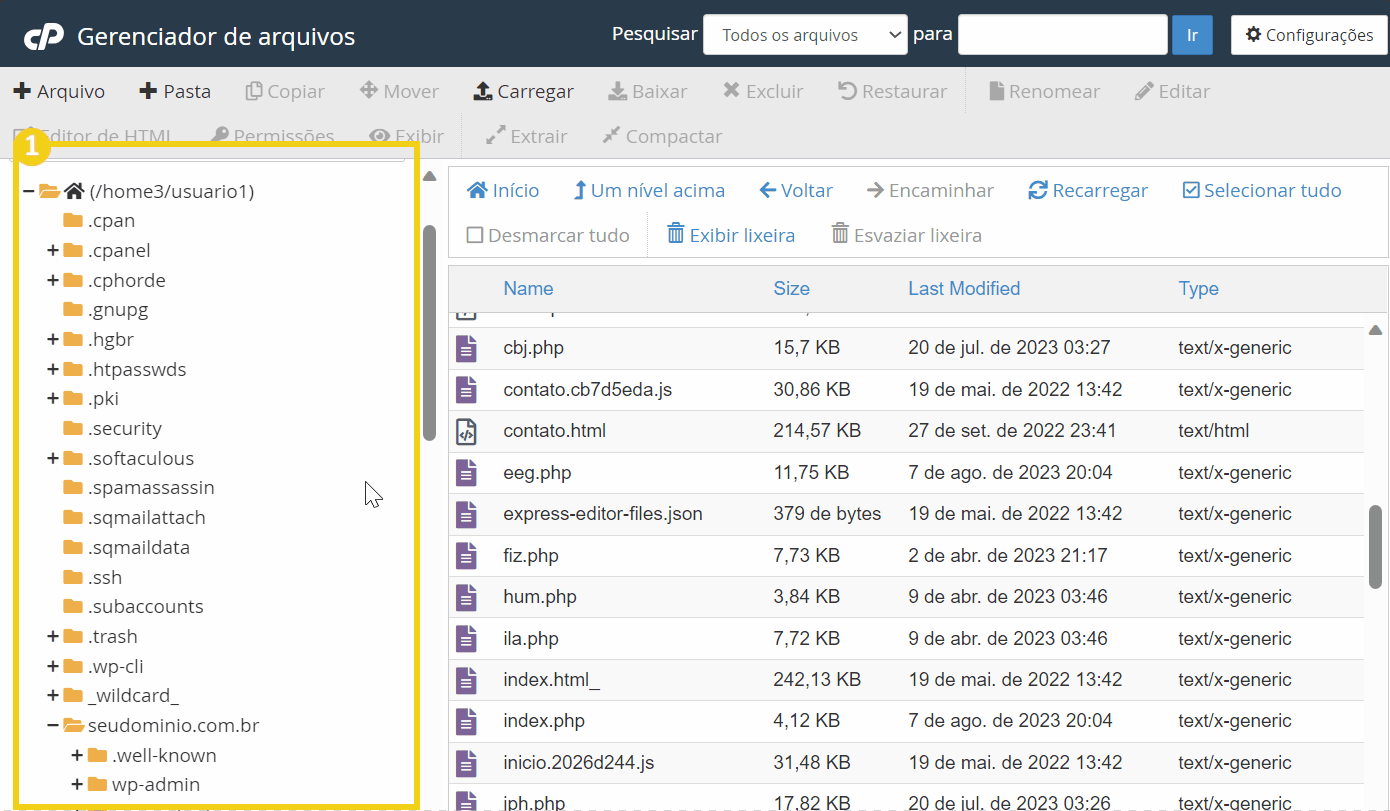Image resolution: width=1390 pixels, height=811 pixels.
Task: Create a new folder with Pasta
Action: point(175,91)
